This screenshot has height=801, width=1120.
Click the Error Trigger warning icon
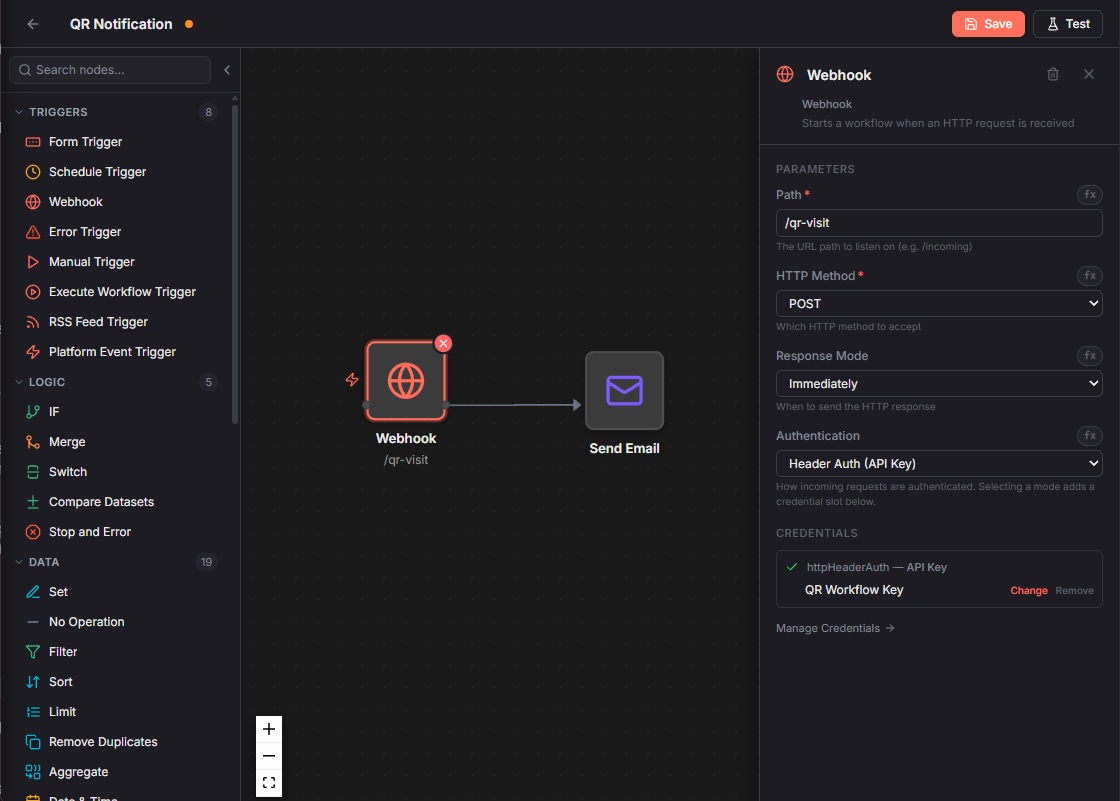pos(33,232)
